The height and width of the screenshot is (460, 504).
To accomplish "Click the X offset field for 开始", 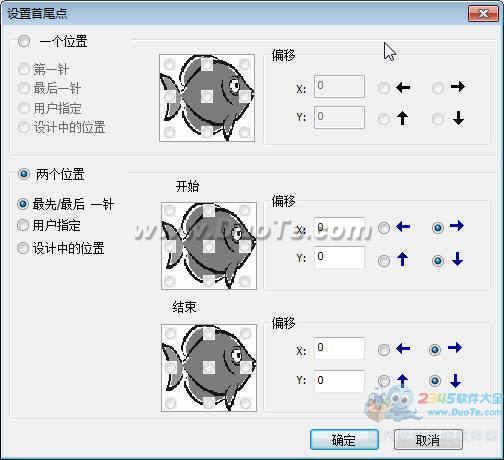I will (339, 228).
